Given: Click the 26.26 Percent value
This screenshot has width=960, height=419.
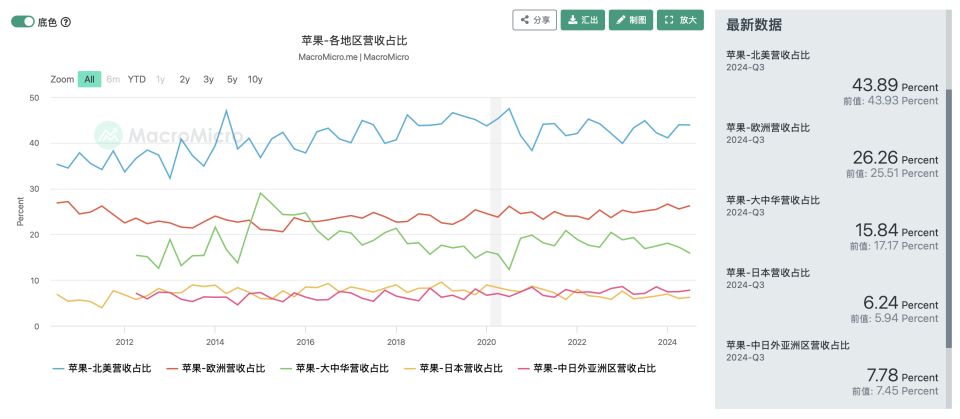Looking at the screenshot, I should 894,158.
